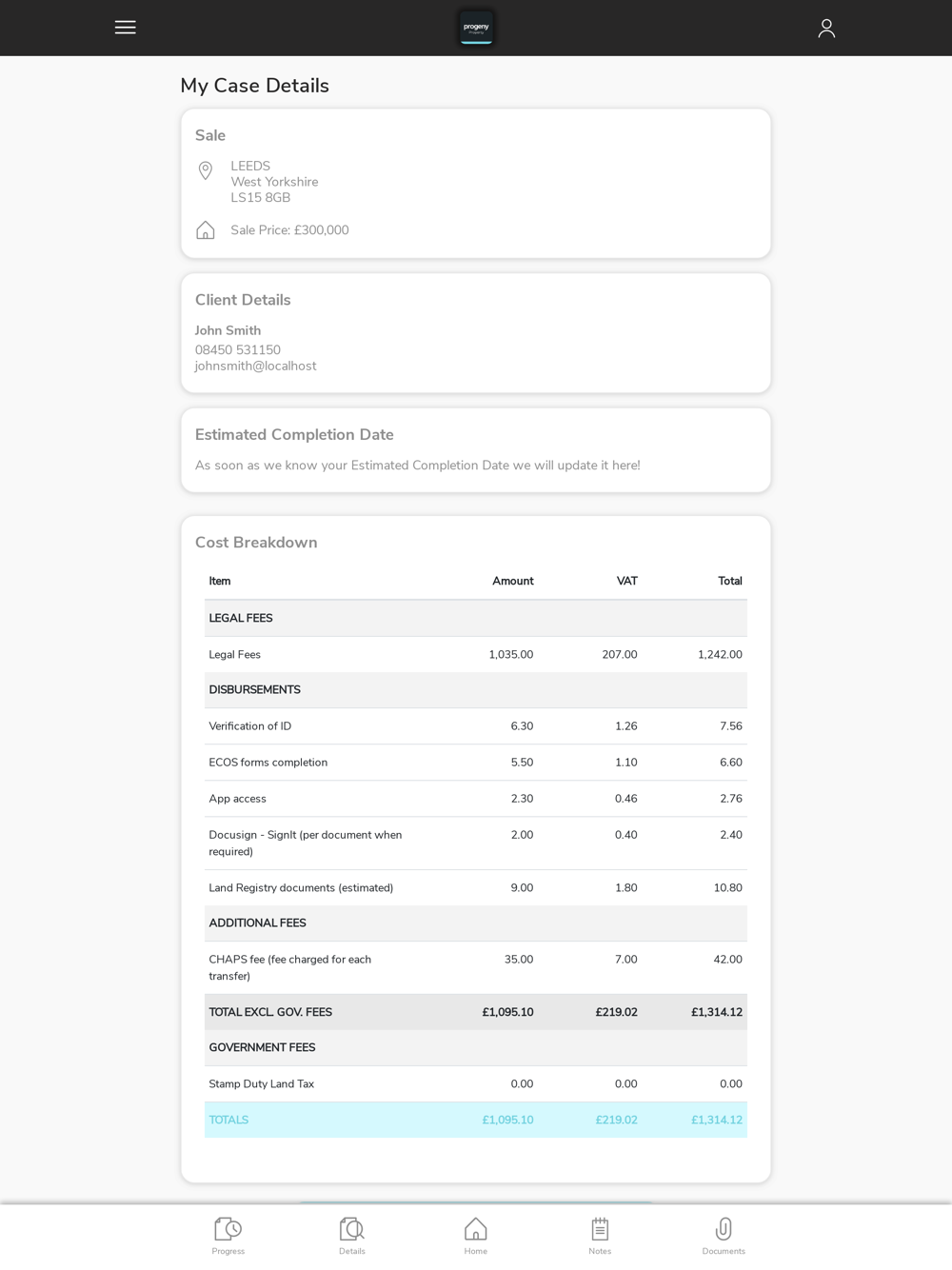The height and width of the screenshot is (1270, 952).
Task: Open the Progress tab
Action: (228, 1236)
